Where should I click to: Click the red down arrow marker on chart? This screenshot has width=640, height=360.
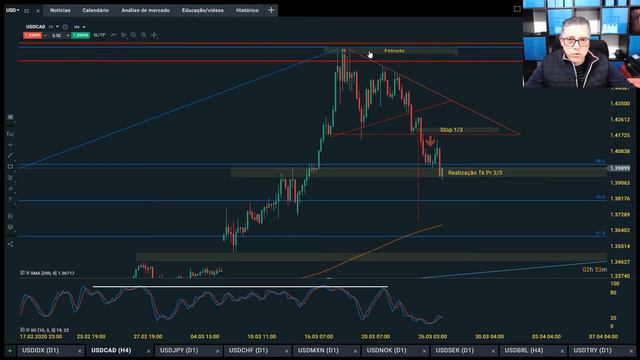click(430, 141)
